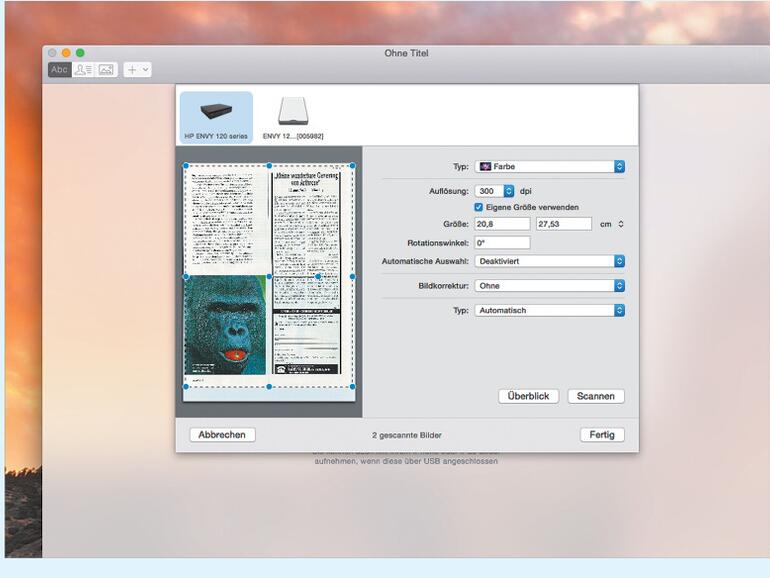Click the Abc text mode toolbar icon
This screenshot has height=578, width=770.
[x=60, y=70]
